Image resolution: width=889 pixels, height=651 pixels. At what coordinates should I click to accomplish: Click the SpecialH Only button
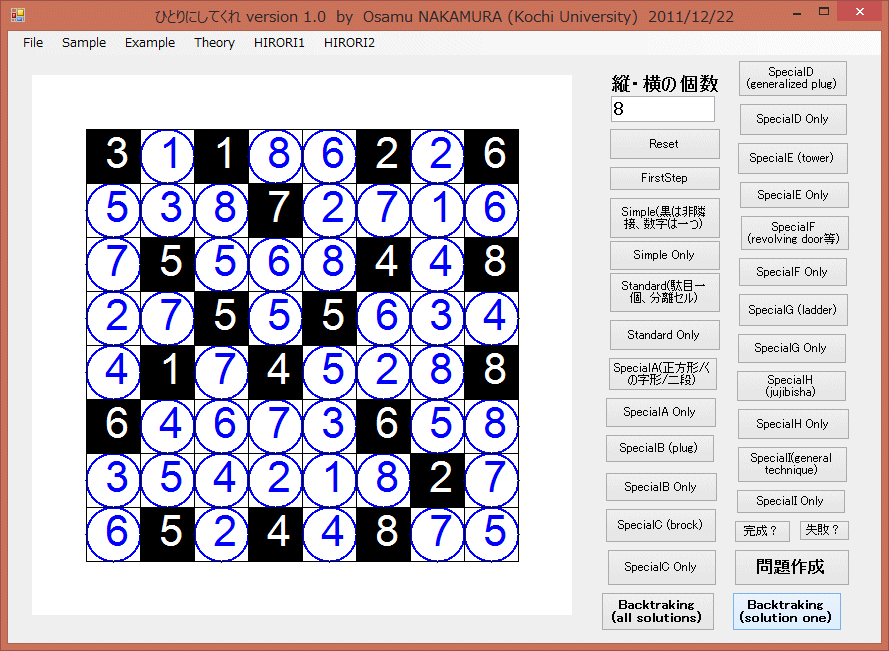pos(793,424)
